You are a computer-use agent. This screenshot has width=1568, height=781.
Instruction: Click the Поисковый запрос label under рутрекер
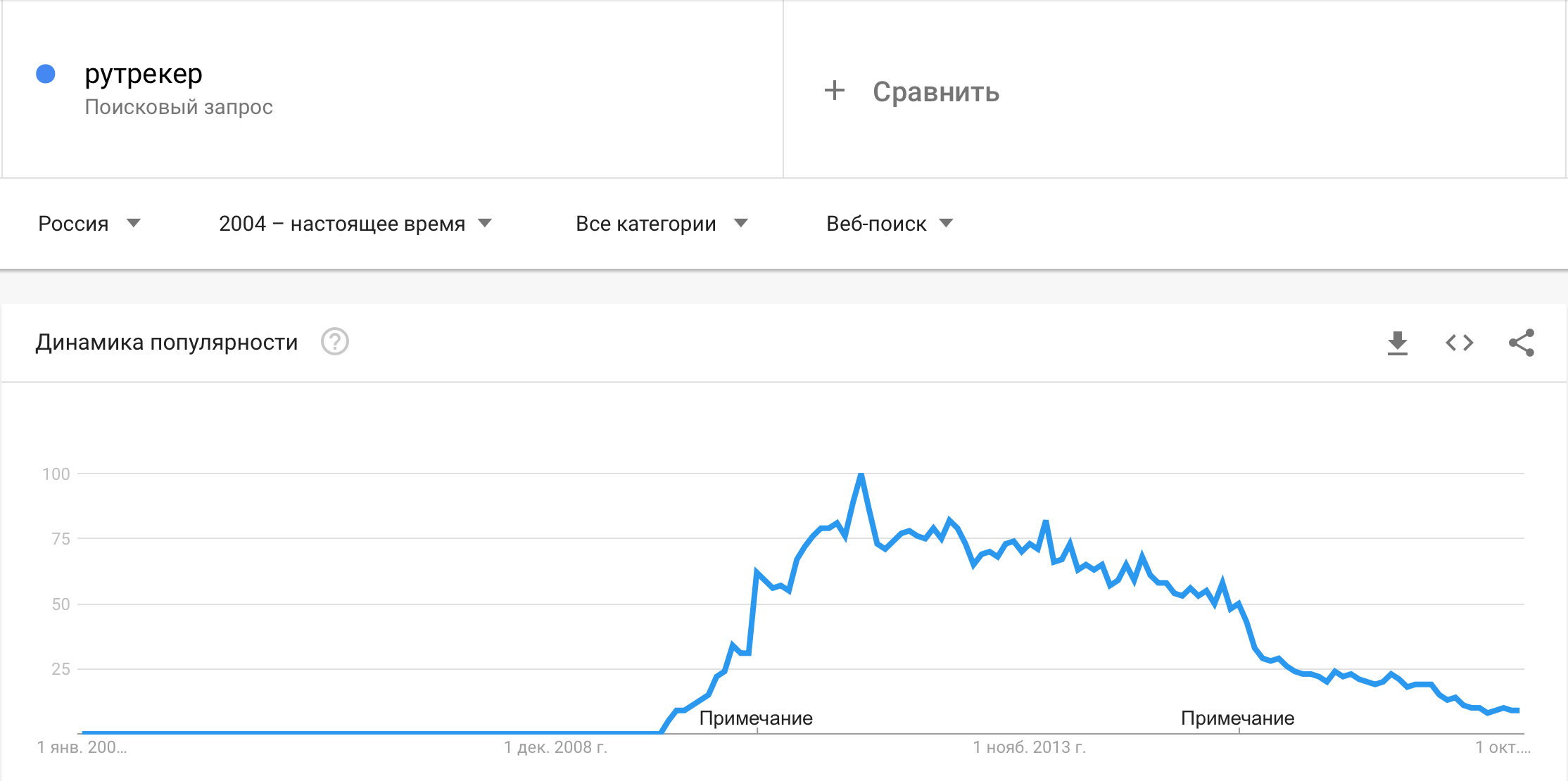[179, 107]
